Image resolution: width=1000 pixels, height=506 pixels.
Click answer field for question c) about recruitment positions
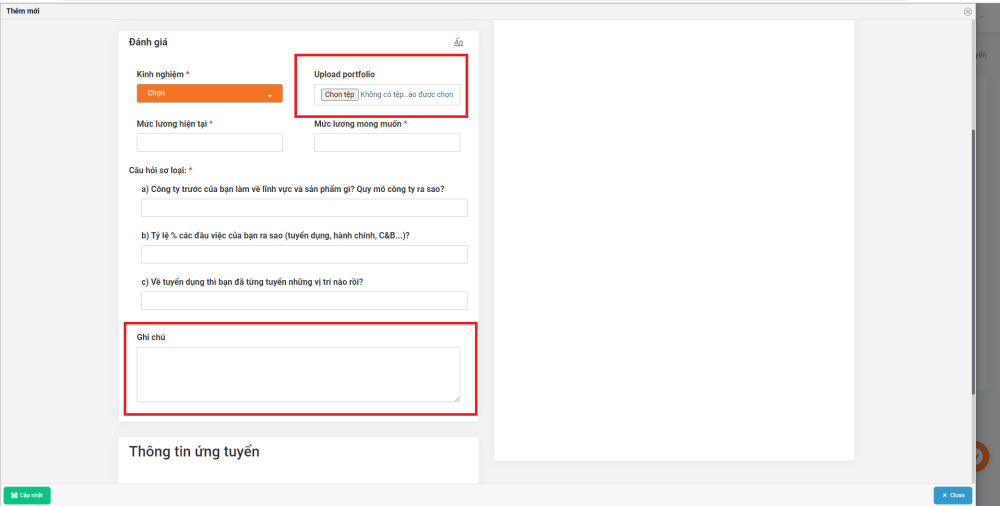tap(304, 300)
